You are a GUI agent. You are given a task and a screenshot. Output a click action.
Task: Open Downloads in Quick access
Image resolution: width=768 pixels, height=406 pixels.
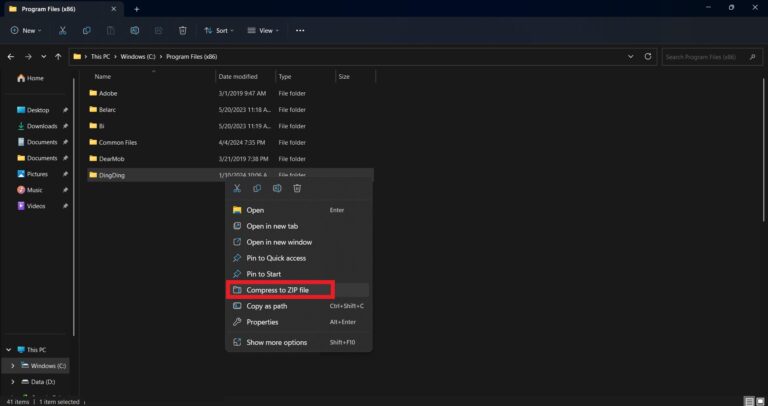click(37, 126)
